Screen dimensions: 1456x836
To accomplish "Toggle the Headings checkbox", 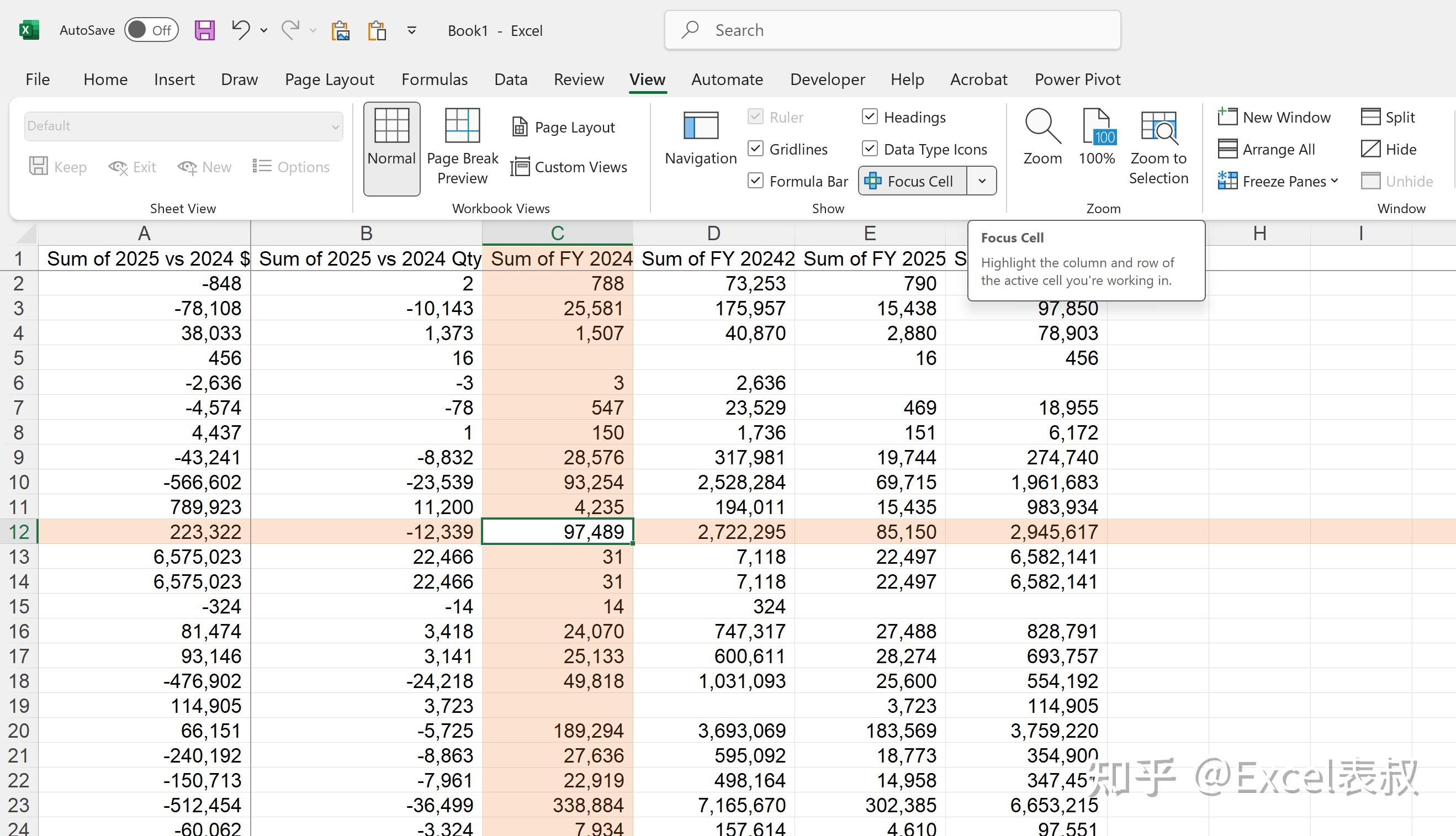I will point(870,117).
